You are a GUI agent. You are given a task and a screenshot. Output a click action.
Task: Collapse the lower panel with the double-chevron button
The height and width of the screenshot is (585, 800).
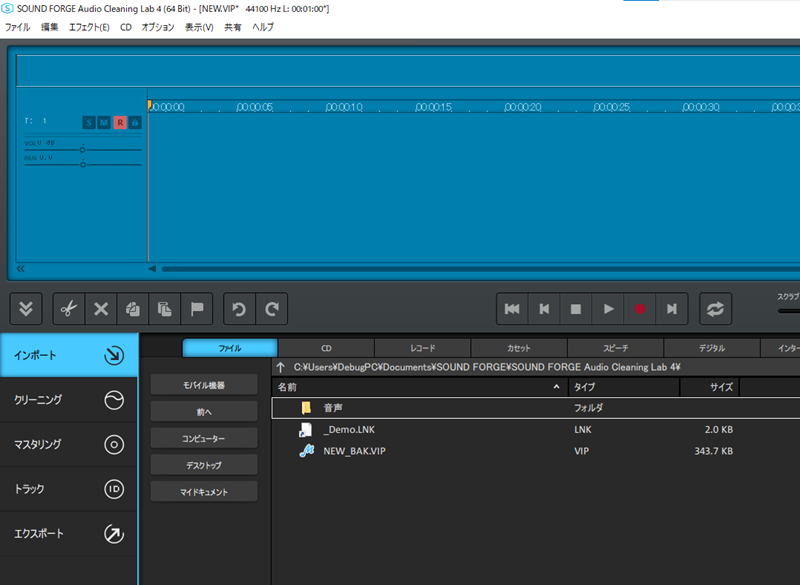point(26,309)
